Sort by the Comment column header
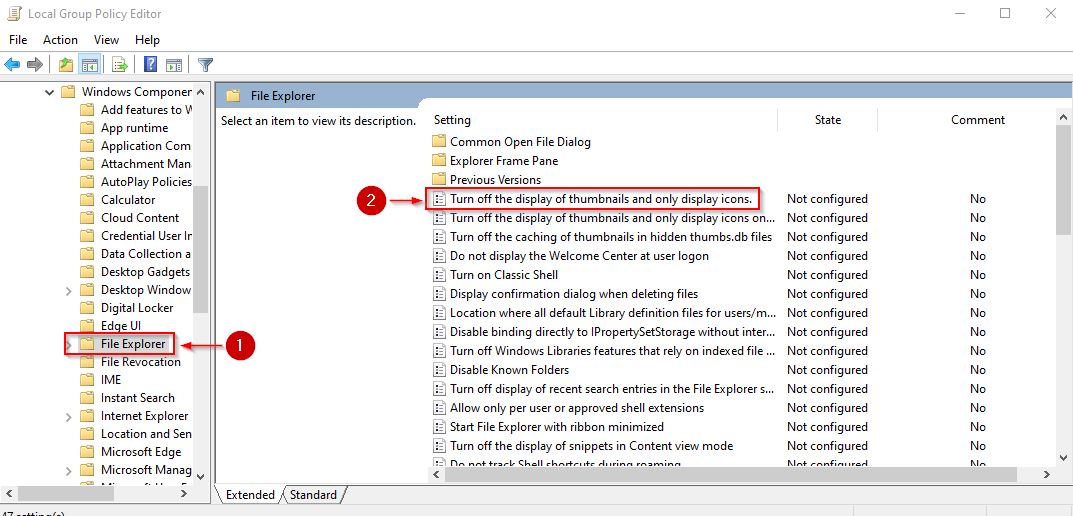The width and height of the screenshot is (1073, 516). pyautogui.click(x=978, y=120)
